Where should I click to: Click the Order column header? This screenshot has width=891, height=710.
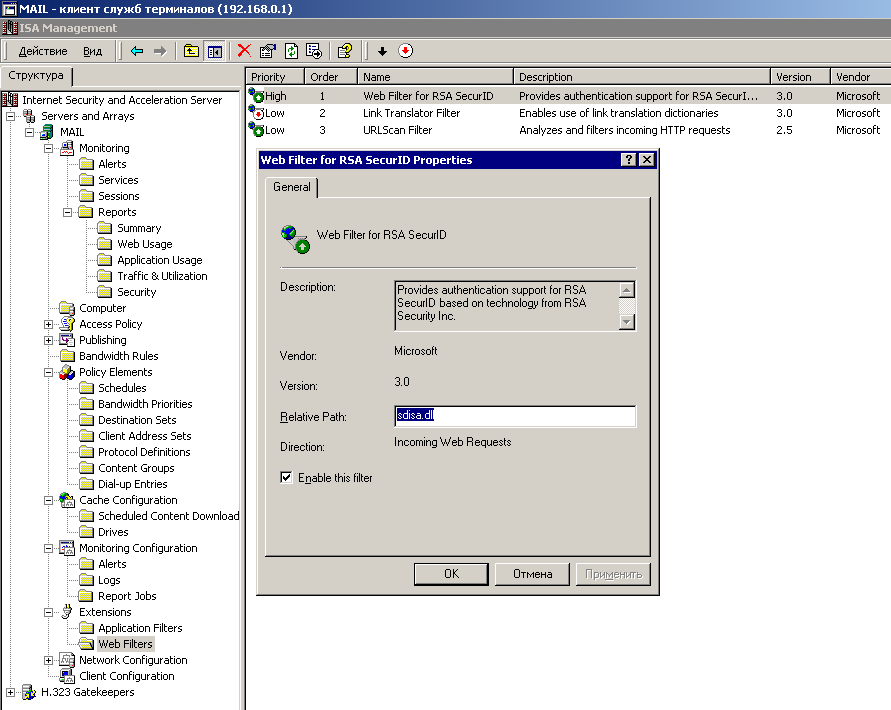click(x=331, y=77)
